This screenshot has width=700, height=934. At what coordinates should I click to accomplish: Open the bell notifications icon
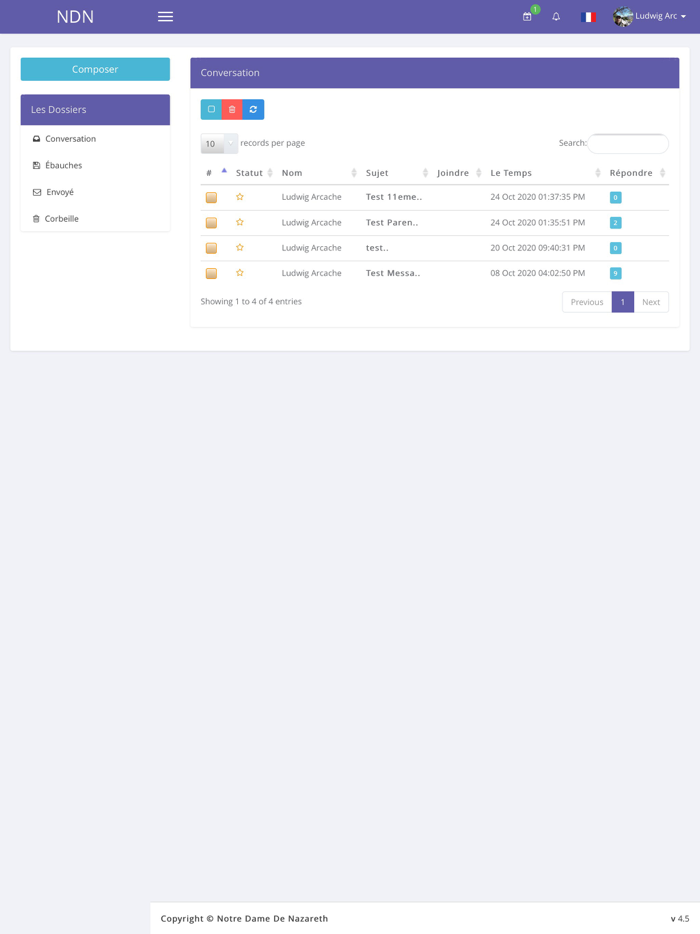(556, 17)
